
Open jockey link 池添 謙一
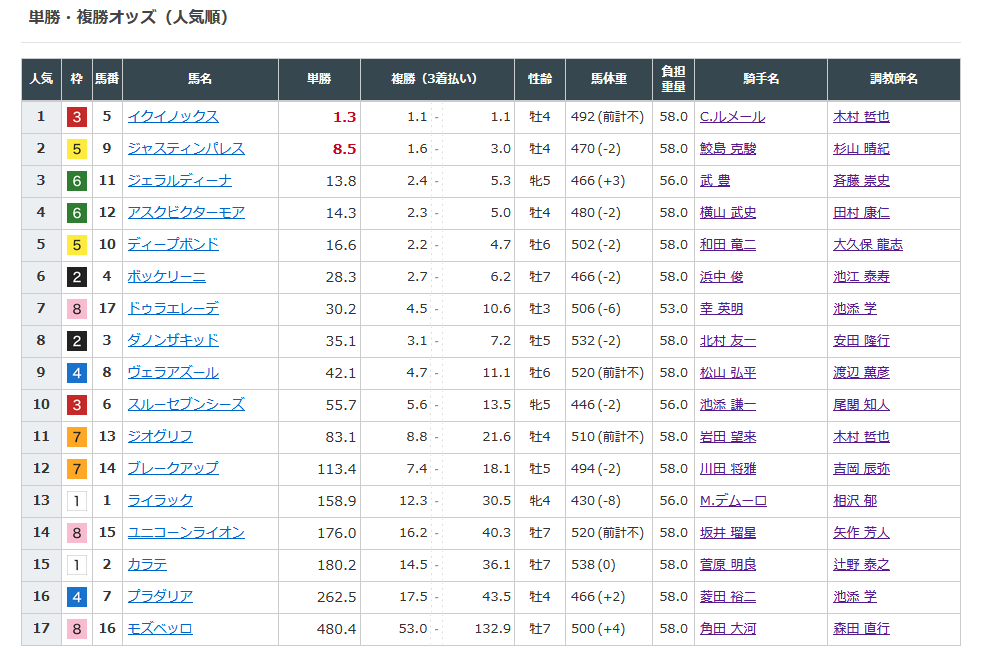(728, 405)
